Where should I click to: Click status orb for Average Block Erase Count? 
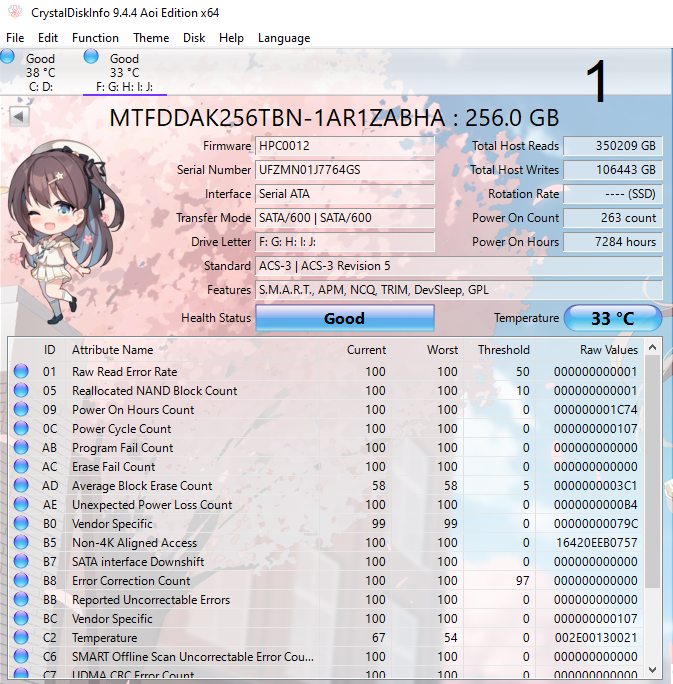[x=21, y=486]
